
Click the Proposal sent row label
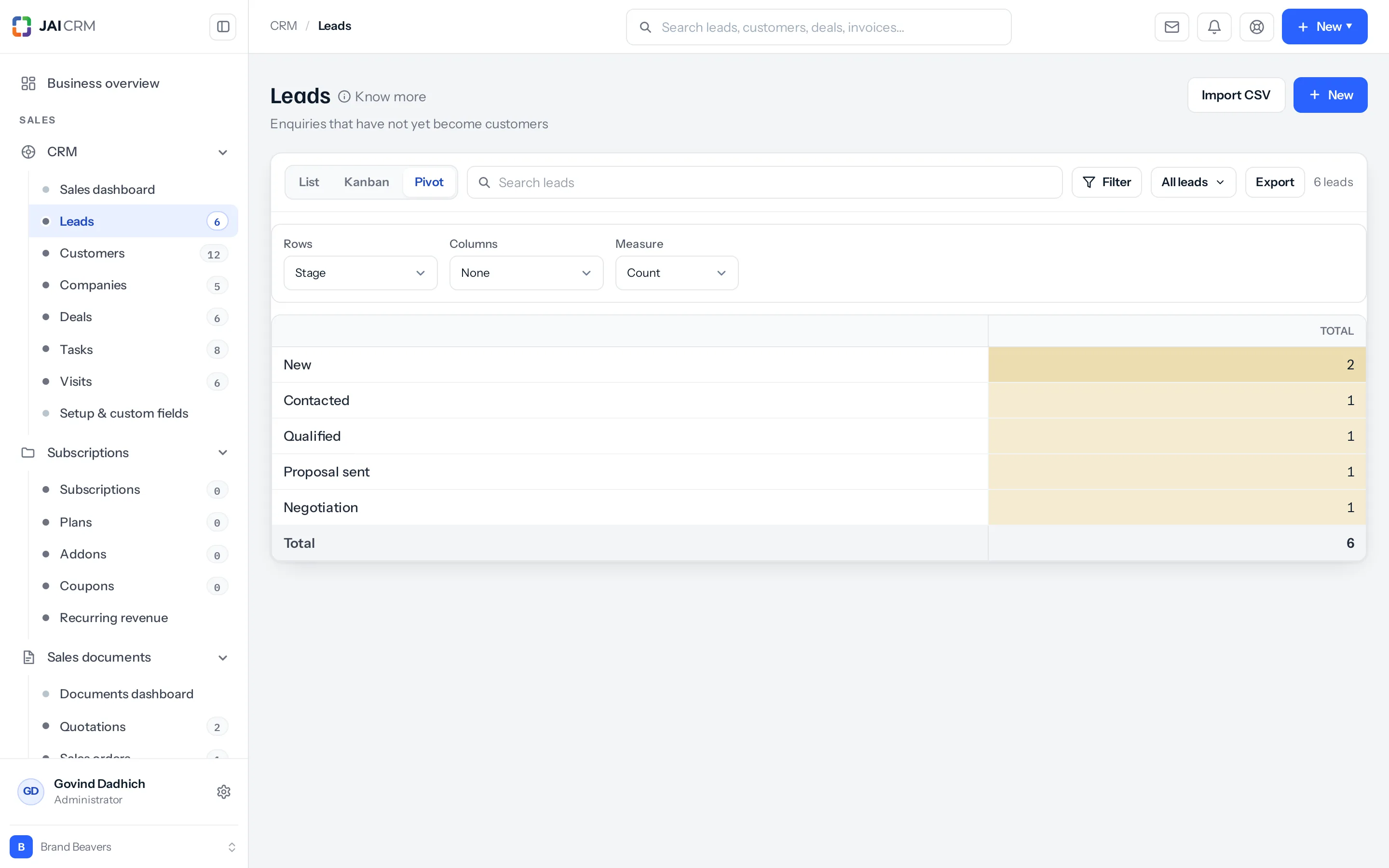tap(327, 472)
